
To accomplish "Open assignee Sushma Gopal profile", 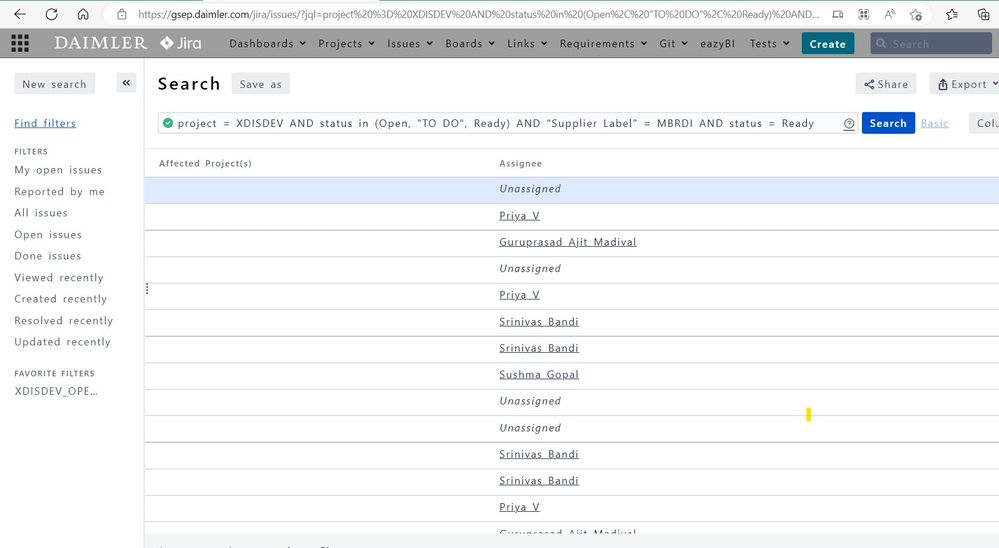I will pos(539,374).
